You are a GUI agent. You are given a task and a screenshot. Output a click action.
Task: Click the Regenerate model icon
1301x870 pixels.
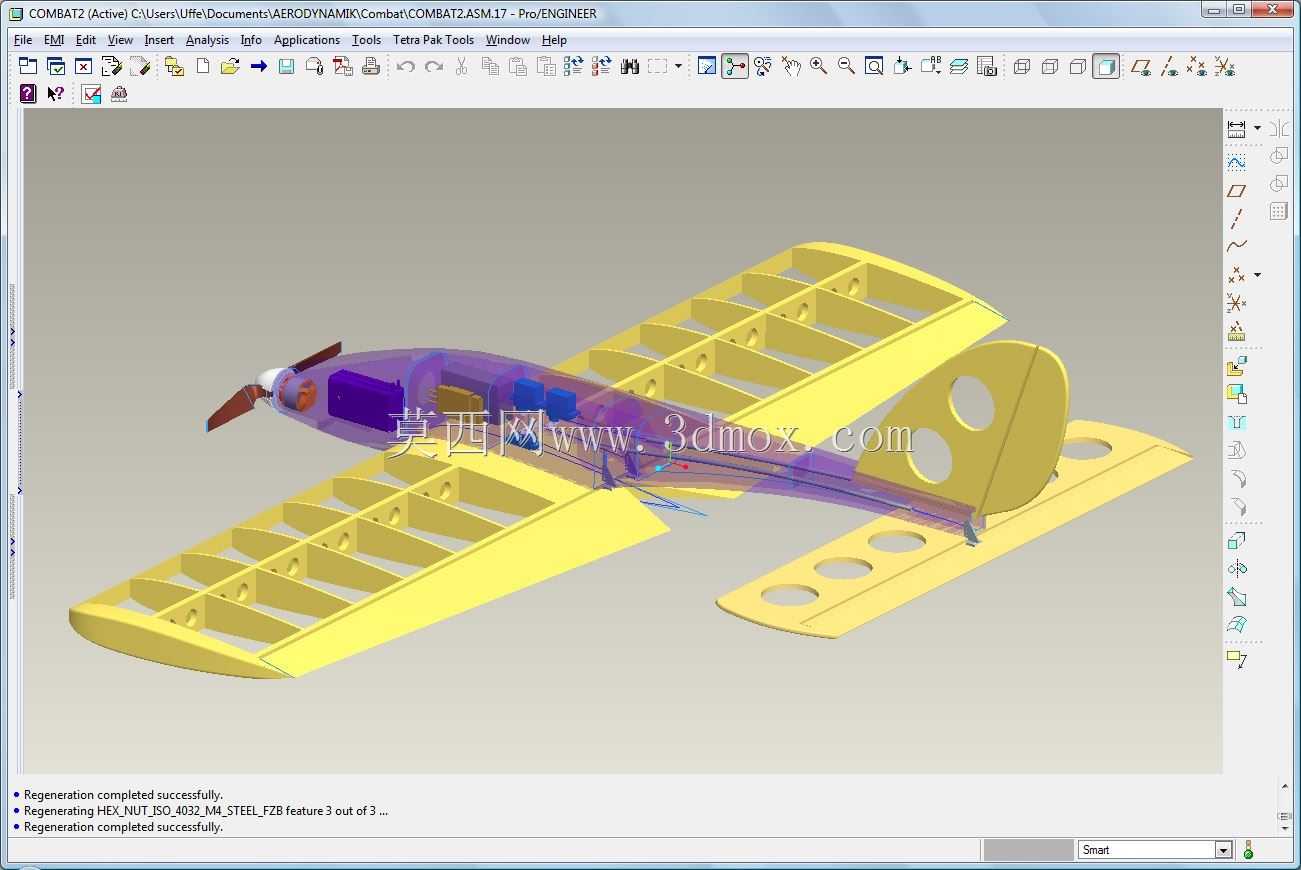[574, 66]
